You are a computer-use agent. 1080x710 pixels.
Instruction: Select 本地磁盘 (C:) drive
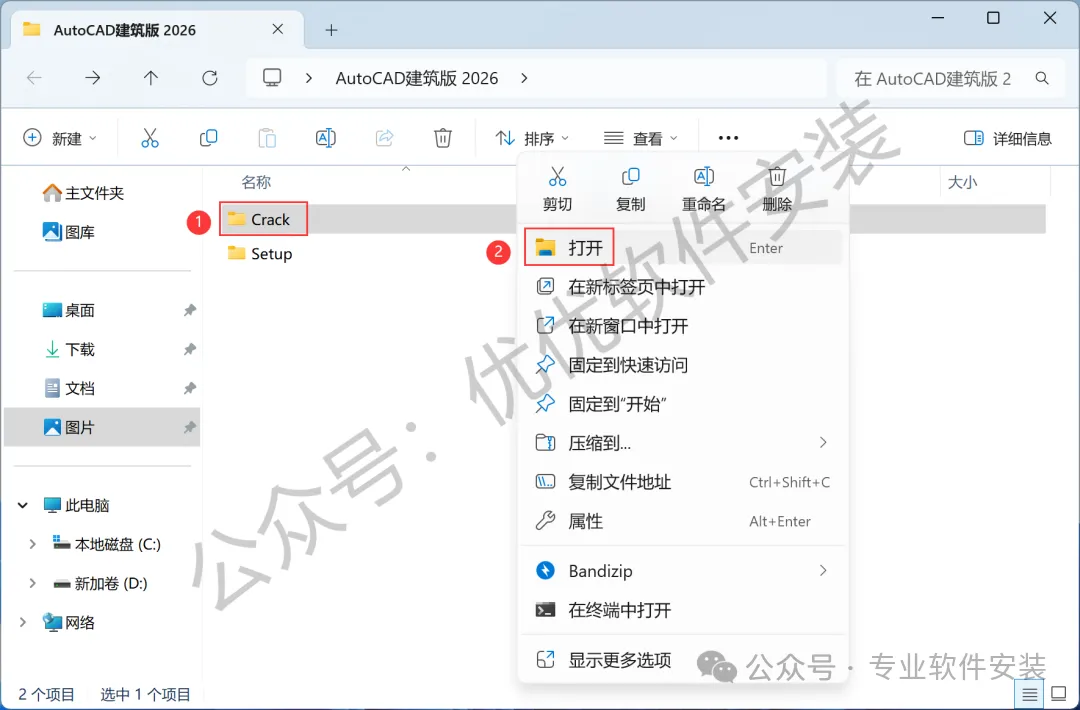107,545
